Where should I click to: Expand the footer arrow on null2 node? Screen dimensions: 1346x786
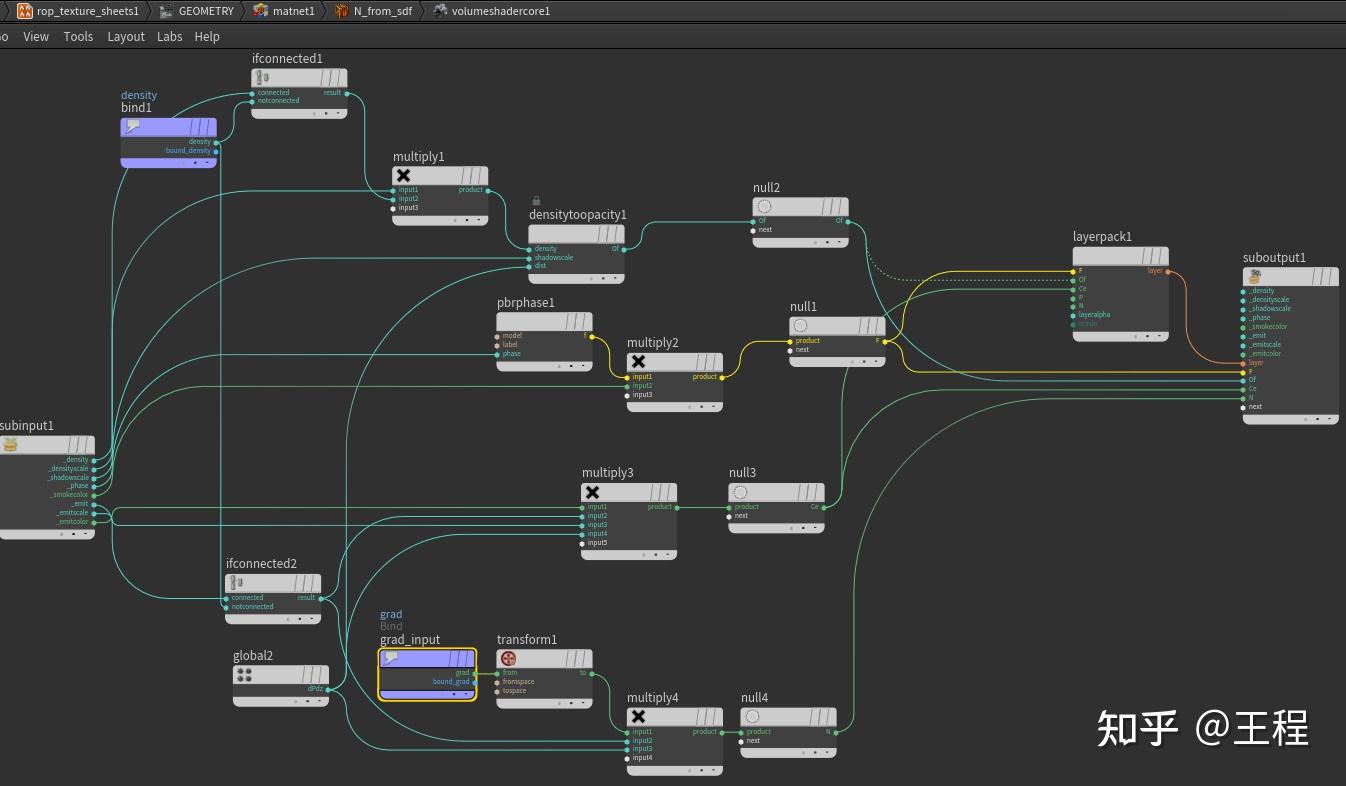840,241
